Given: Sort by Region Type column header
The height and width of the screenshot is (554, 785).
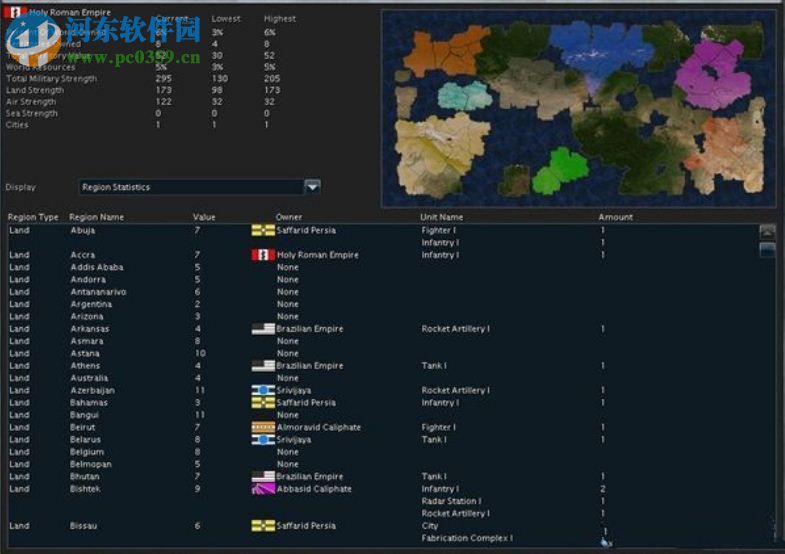Looking at the screenshot, I should click(x=33, y=217).
